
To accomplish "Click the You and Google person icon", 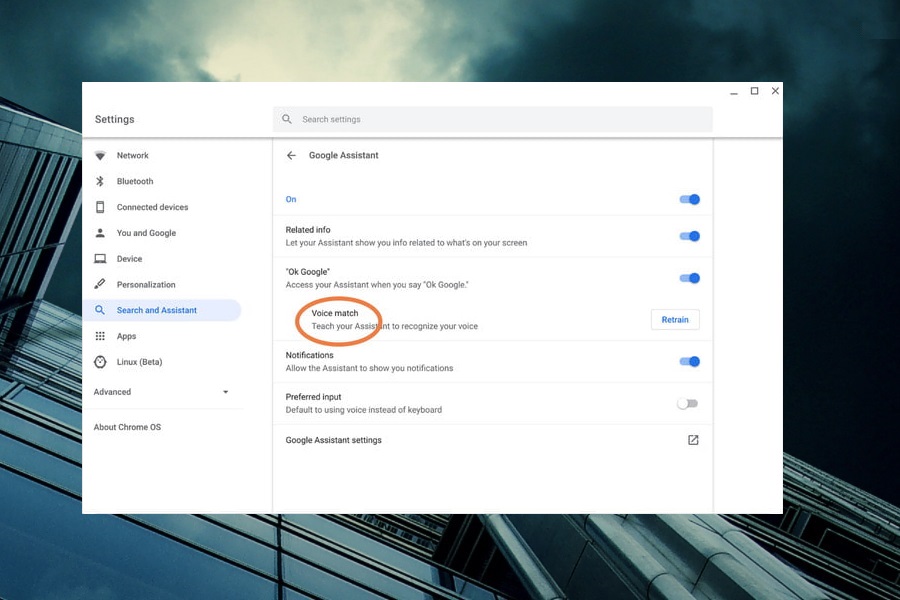I will [x=100, y=233].
